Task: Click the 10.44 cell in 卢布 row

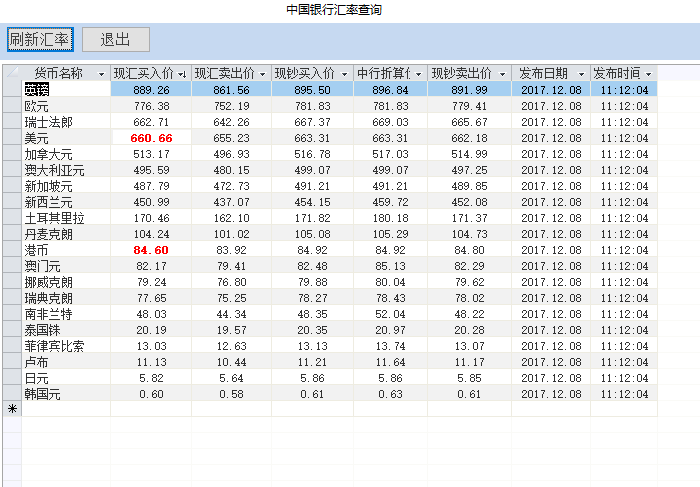Action: point(231,362)
